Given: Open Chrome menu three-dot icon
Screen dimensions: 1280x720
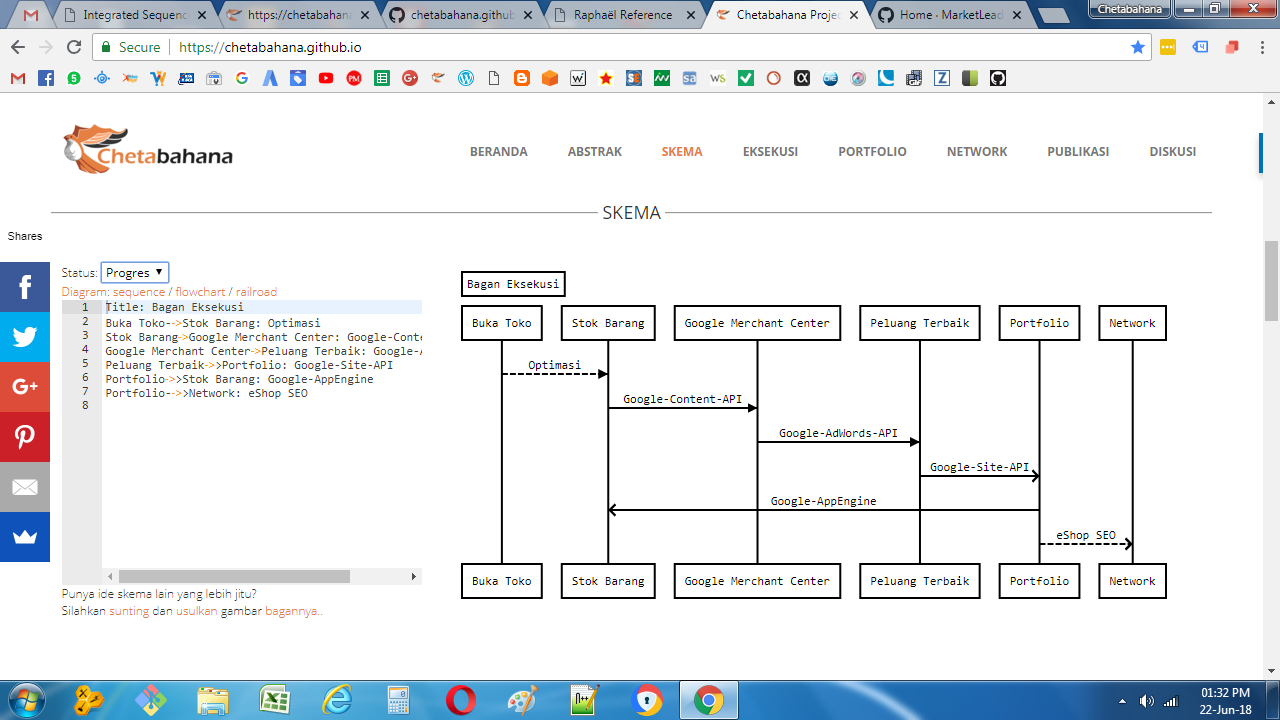Looking at the screenshot, I should [1261, 47].
